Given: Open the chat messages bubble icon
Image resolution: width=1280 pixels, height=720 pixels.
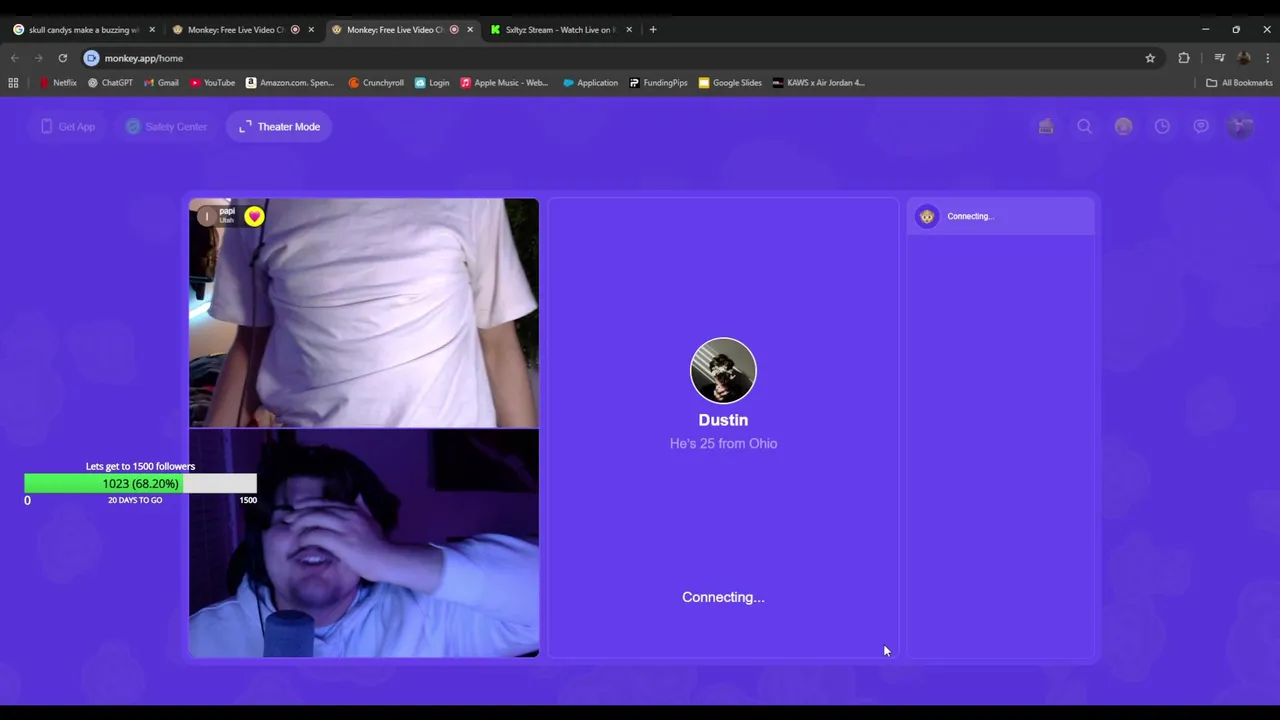Looking at the screenshot, I should pyautogui.click(x=1201, y=126).
